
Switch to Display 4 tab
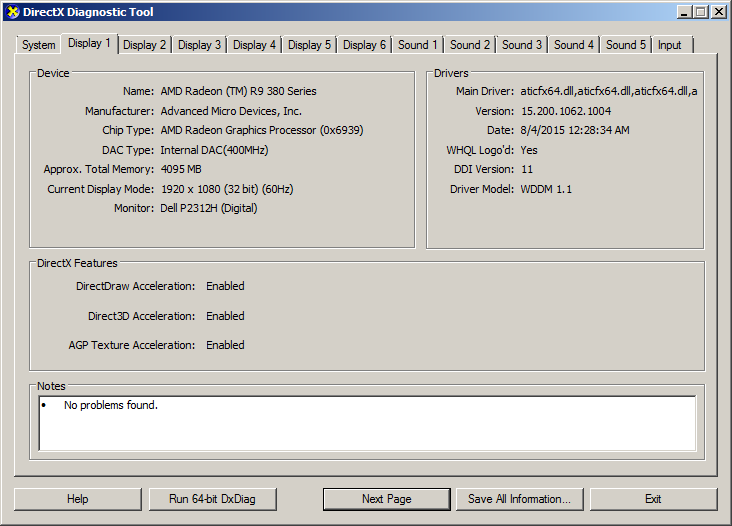click(254, 45)
